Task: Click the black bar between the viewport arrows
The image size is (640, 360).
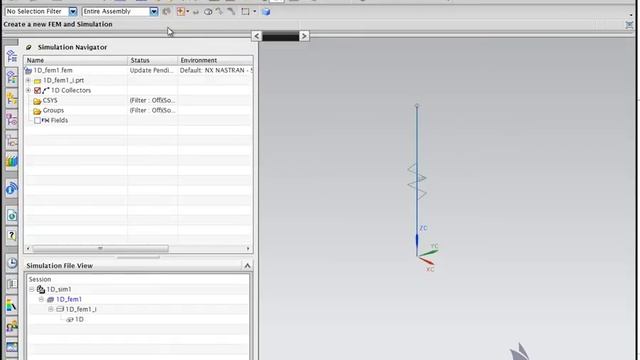Action: pyautogui.click(x=280, y=36)
